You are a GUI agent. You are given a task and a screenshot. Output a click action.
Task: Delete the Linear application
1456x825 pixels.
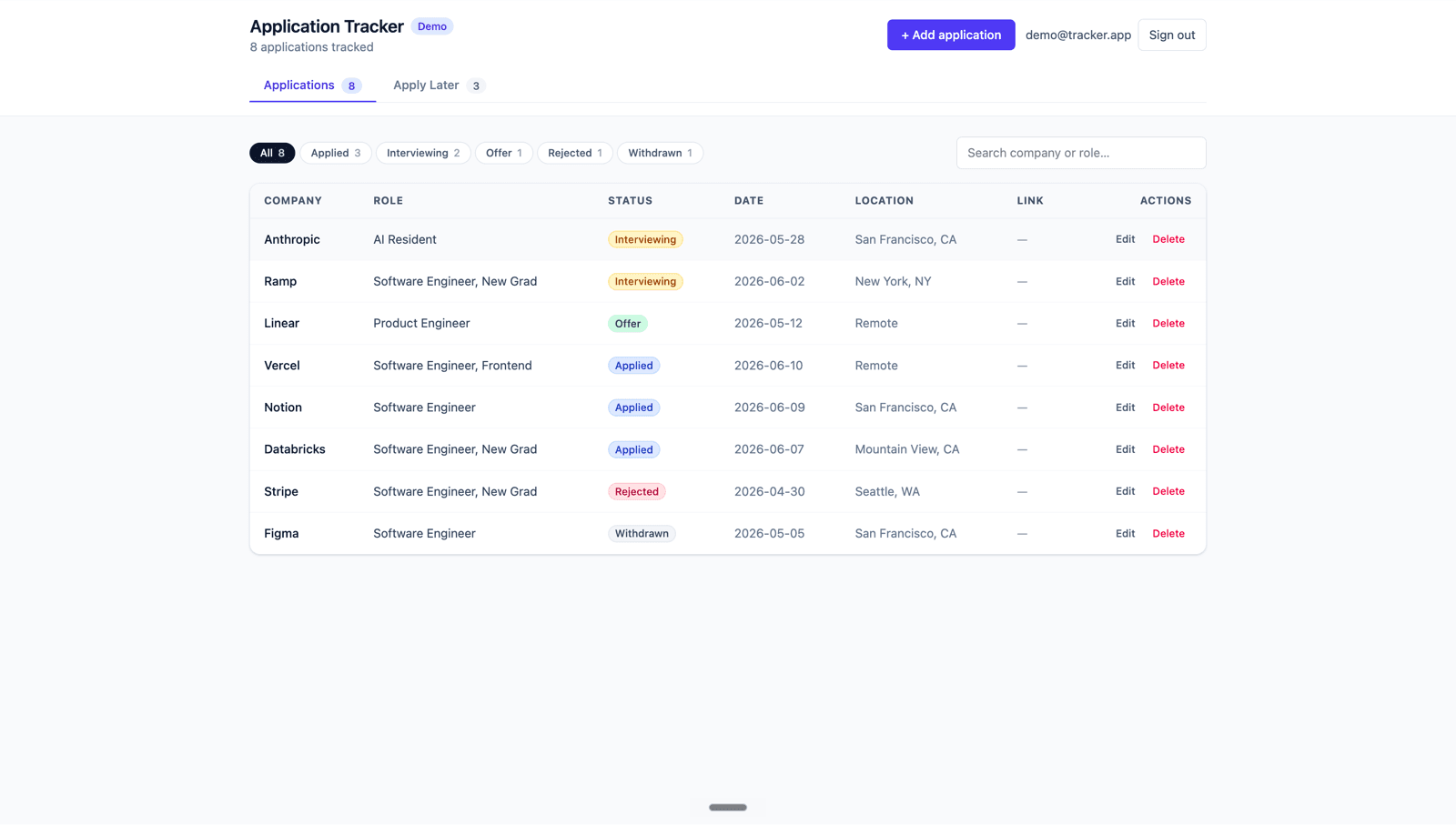click(x=1168, y=323)
